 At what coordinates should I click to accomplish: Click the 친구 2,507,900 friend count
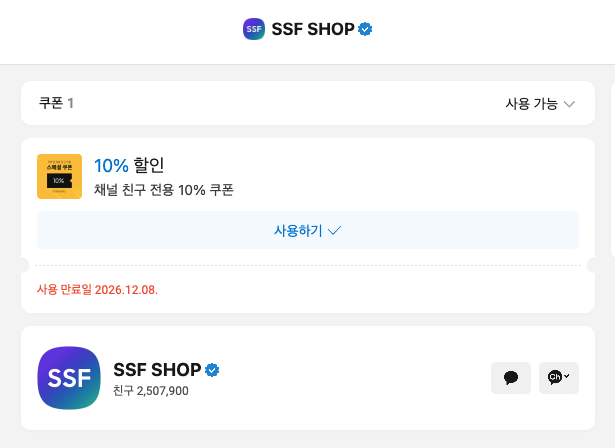click(x=151, y=390)
